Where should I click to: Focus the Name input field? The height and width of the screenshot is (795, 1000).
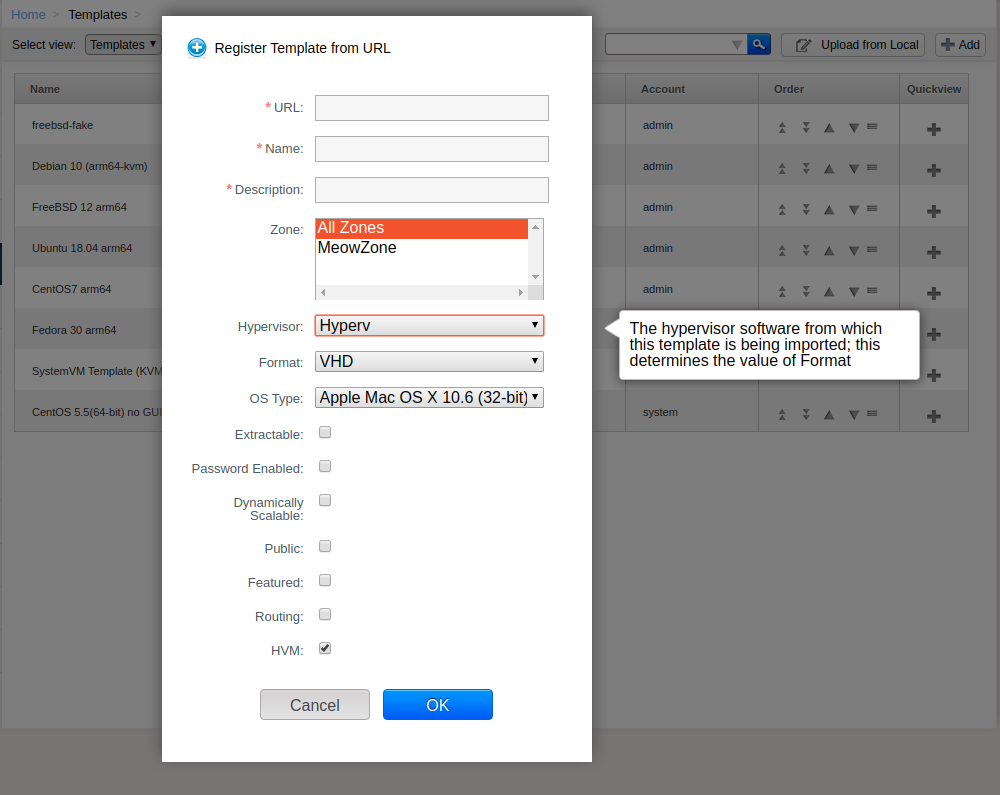click(x=432, y=149)
